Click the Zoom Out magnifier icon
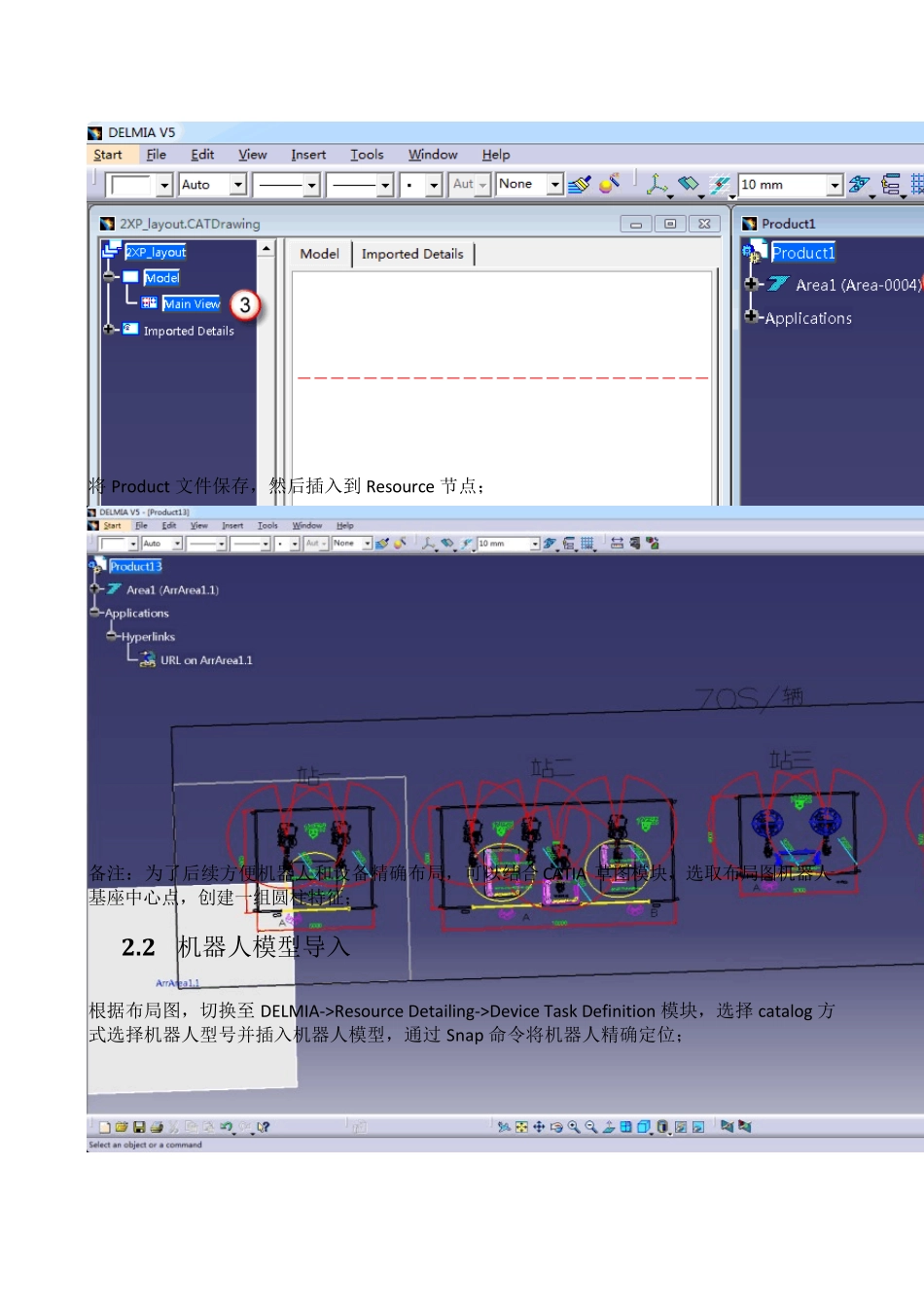This screenshot has height=1307, width=924. pos(591,1127)
